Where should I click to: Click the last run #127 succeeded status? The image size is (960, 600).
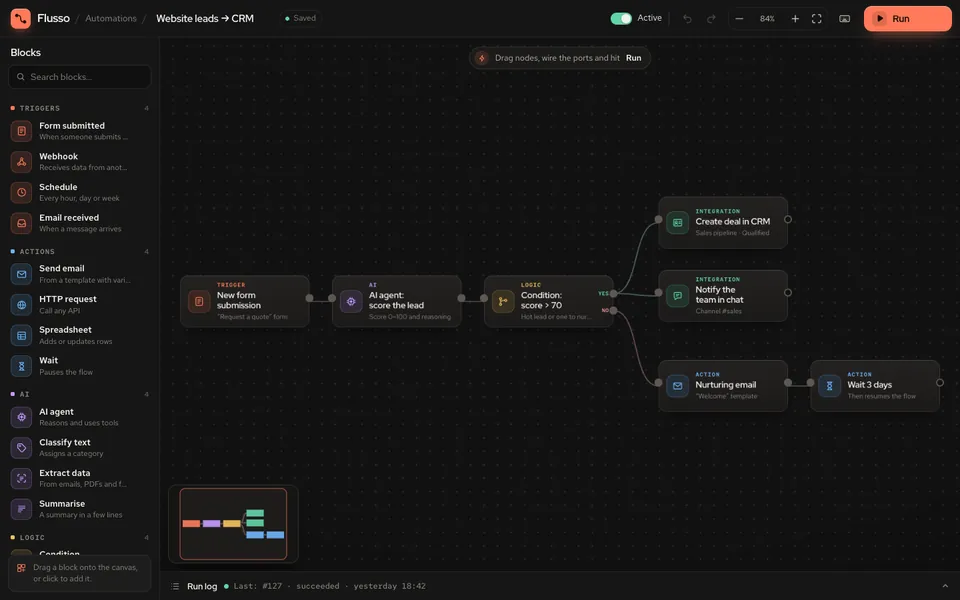324,586
